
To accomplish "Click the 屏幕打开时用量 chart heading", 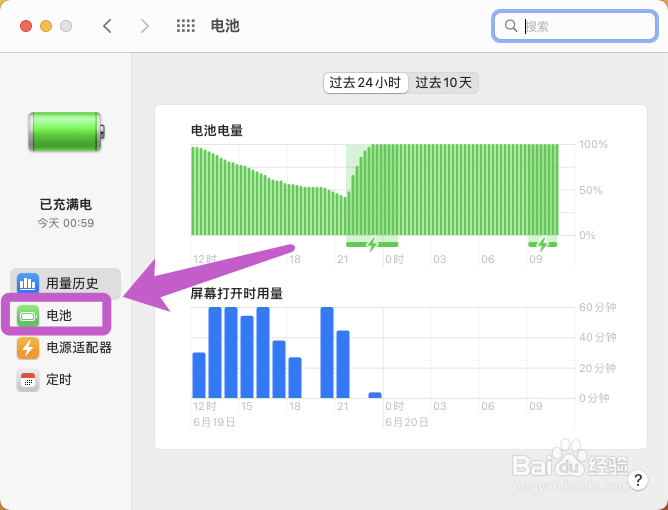I will (236, 293).
